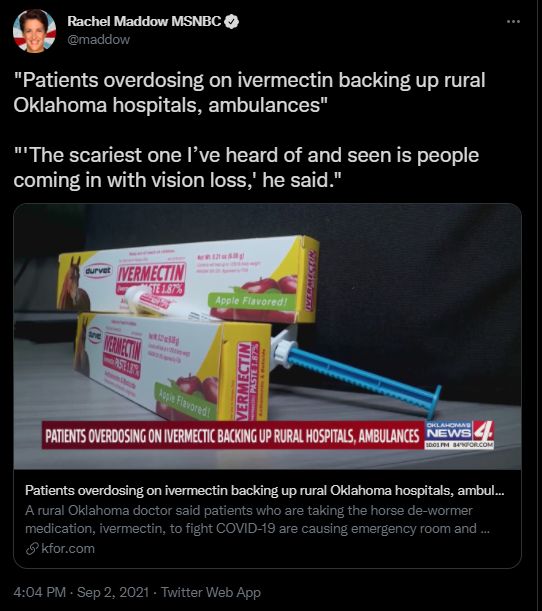Click the card description about rural Oklahoma doctor
The height and width of the screenshot is (611, 542).
click(257, 519)
